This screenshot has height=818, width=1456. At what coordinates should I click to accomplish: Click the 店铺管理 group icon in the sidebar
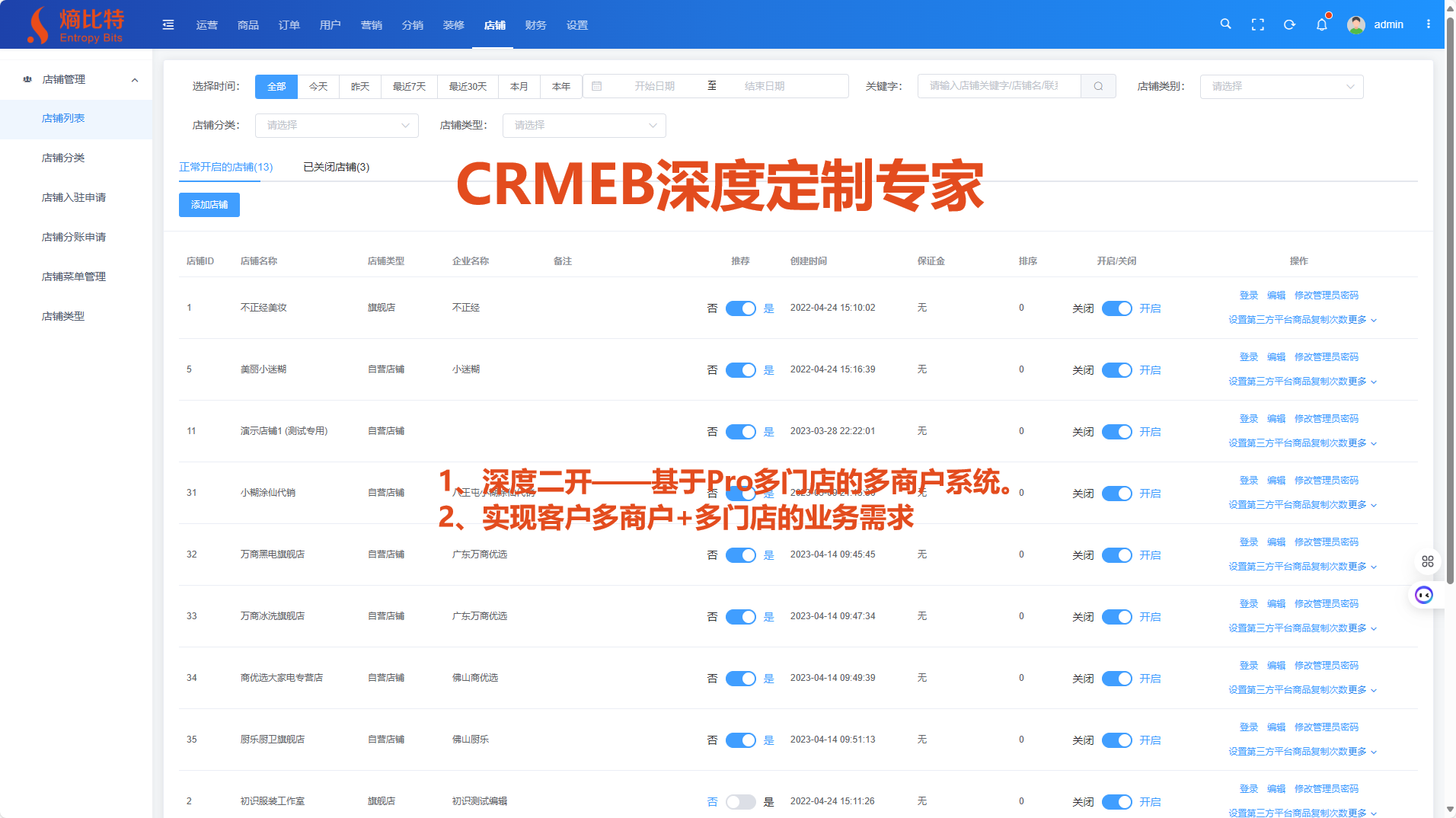[x=27, y=79]
